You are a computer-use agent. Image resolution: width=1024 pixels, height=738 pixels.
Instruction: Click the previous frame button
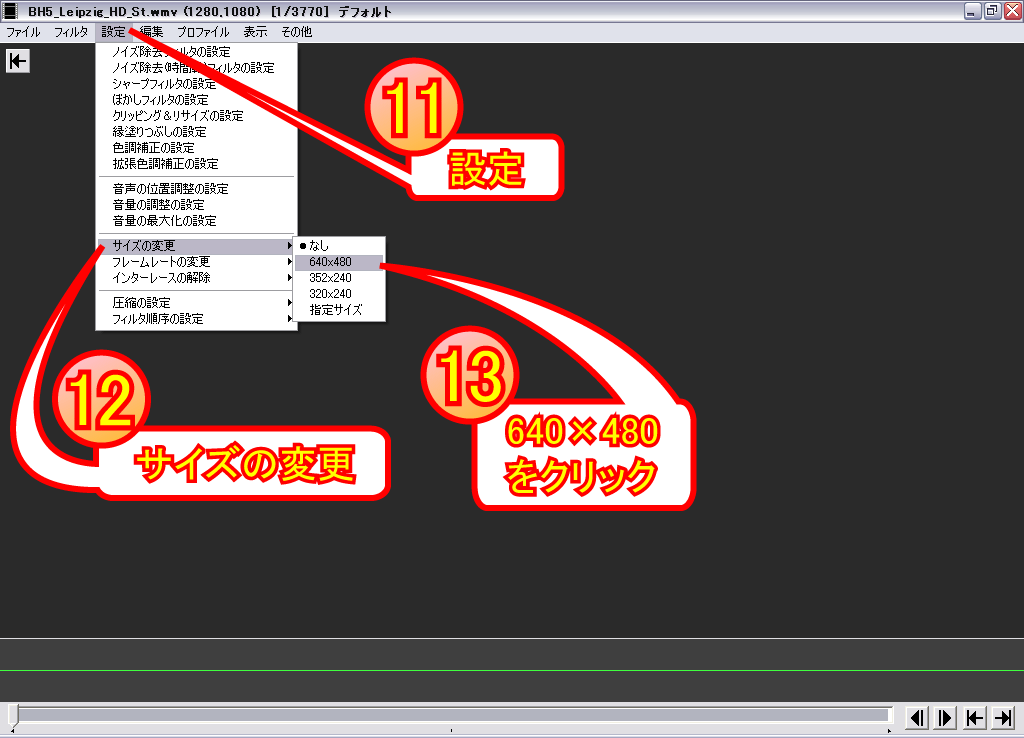click(917, 717)
